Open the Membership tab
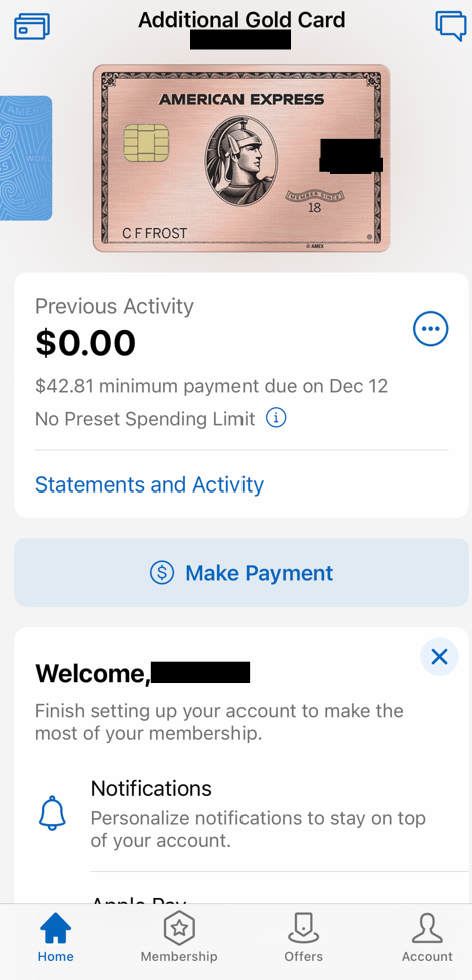Viewport: 472px width, 980px height. tap(179, 937)
